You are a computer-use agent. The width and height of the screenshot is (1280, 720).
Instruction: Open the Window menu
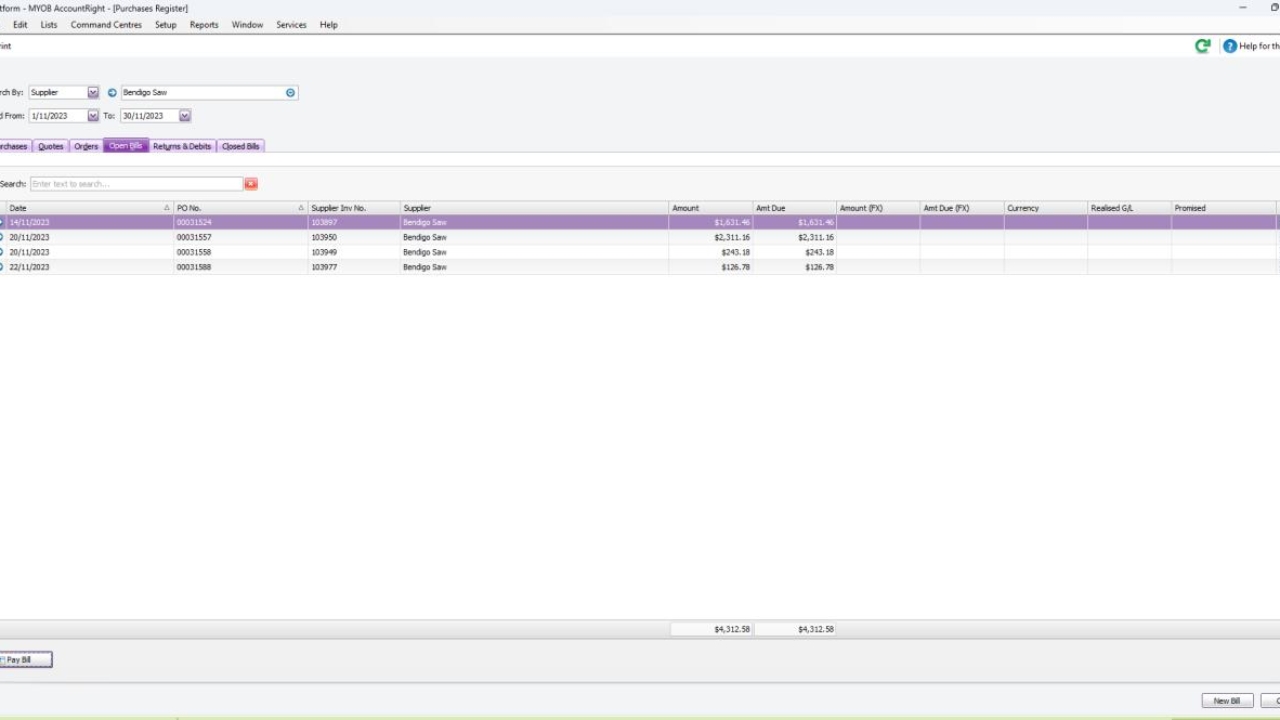(x=248, y=25)
